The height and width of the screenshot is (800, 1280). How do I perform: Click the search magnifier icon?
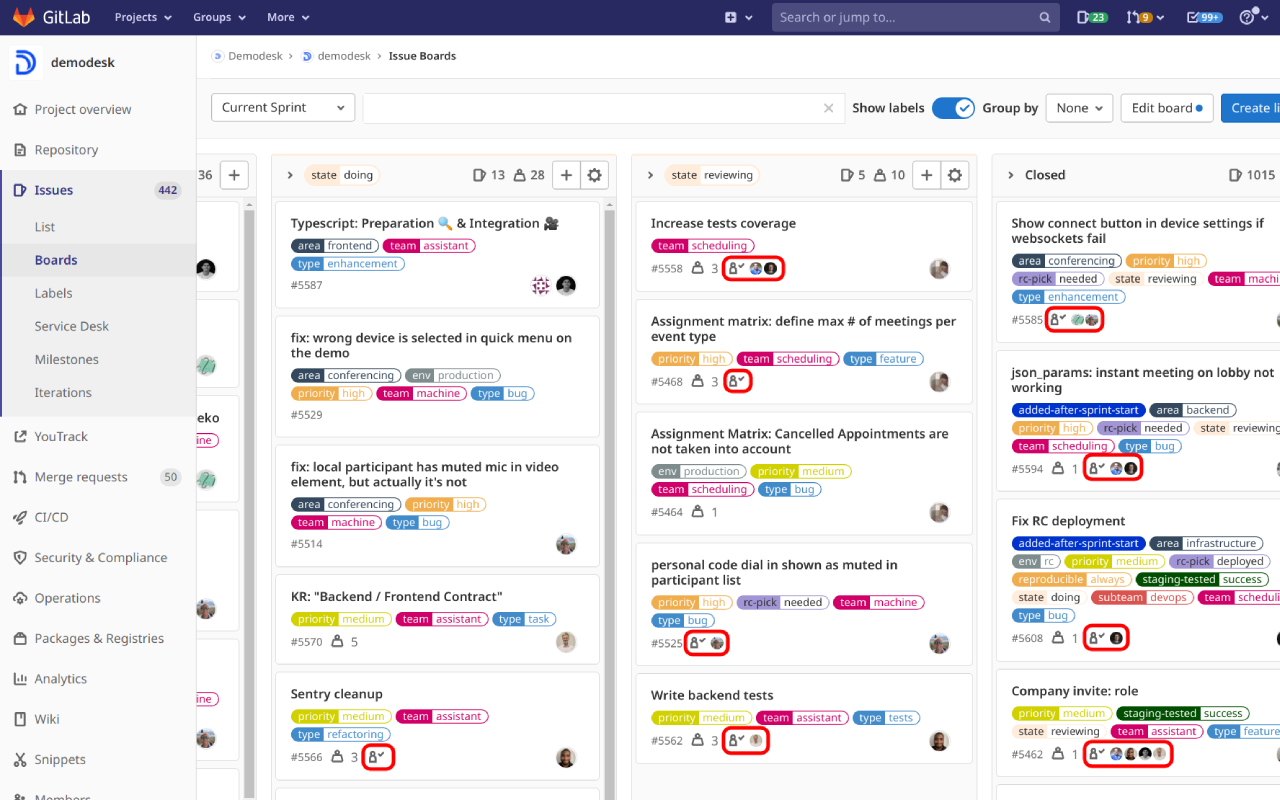click(1044, 16)
